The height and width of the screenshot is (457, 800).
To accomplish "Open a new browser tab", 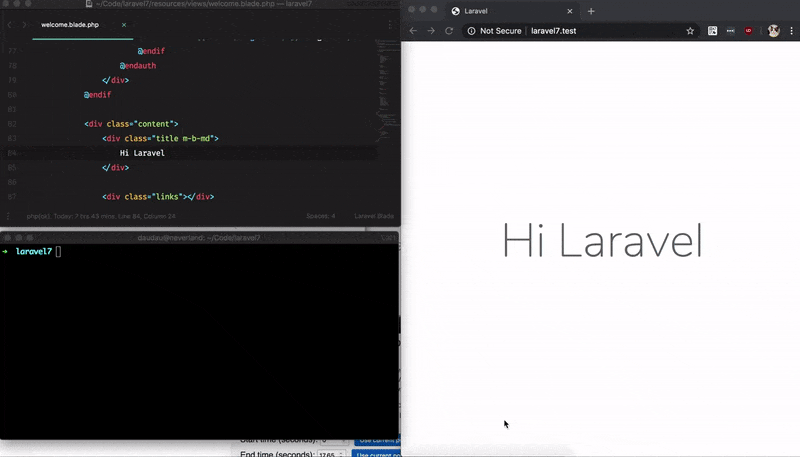I will 591,11.
